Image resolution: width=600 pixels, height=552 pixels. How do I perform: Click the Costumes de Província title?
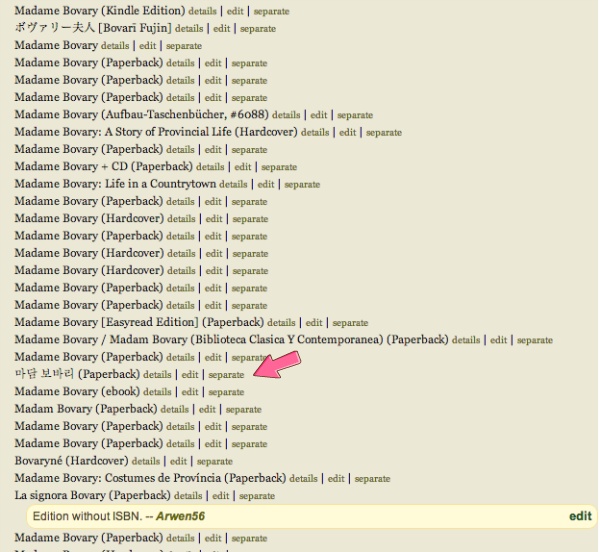tap(150, 478)
